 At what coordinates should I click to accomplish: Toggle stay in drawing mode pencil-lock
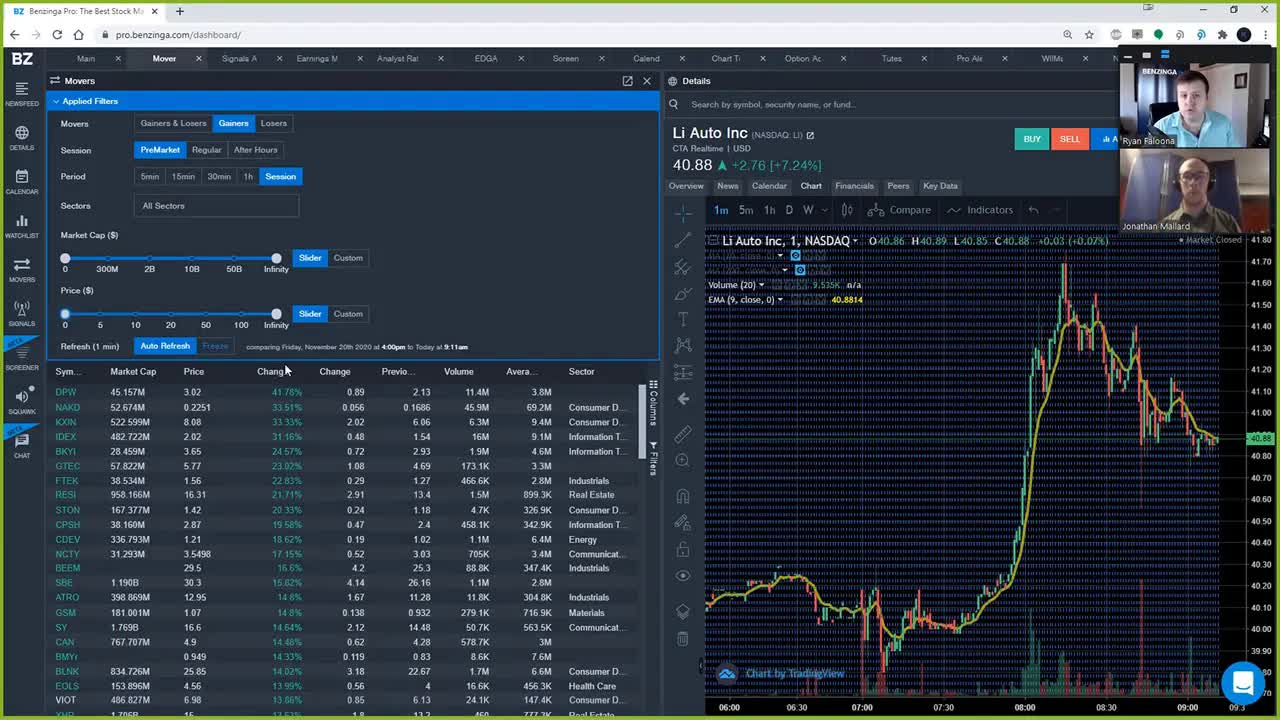[683, 522]
